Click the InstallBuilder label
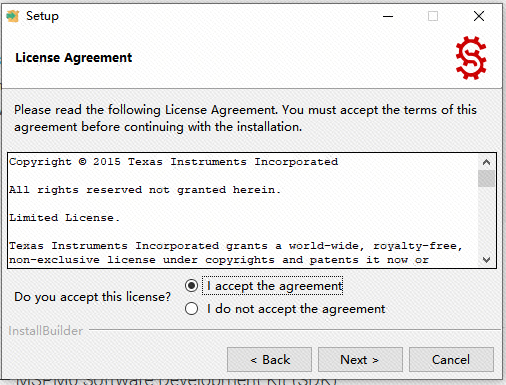 pos(46,331)
